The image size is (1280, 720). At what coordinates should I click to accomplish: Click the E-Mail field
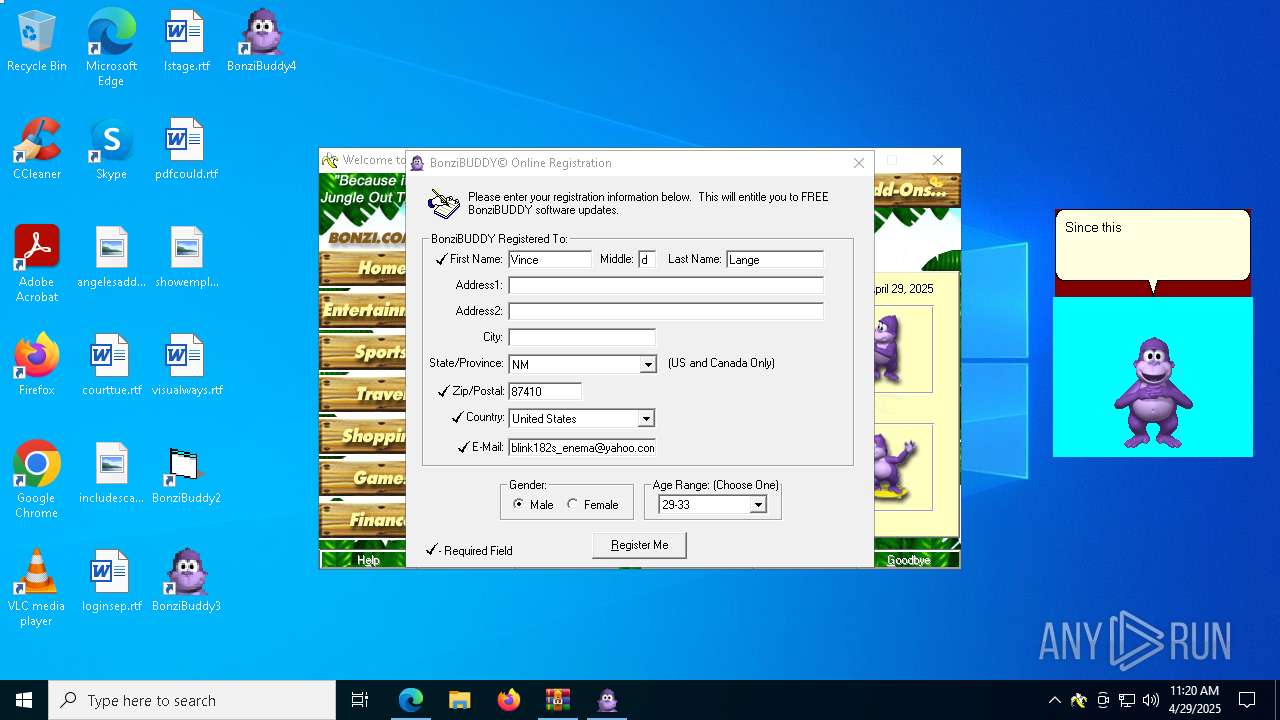(582, 447)
